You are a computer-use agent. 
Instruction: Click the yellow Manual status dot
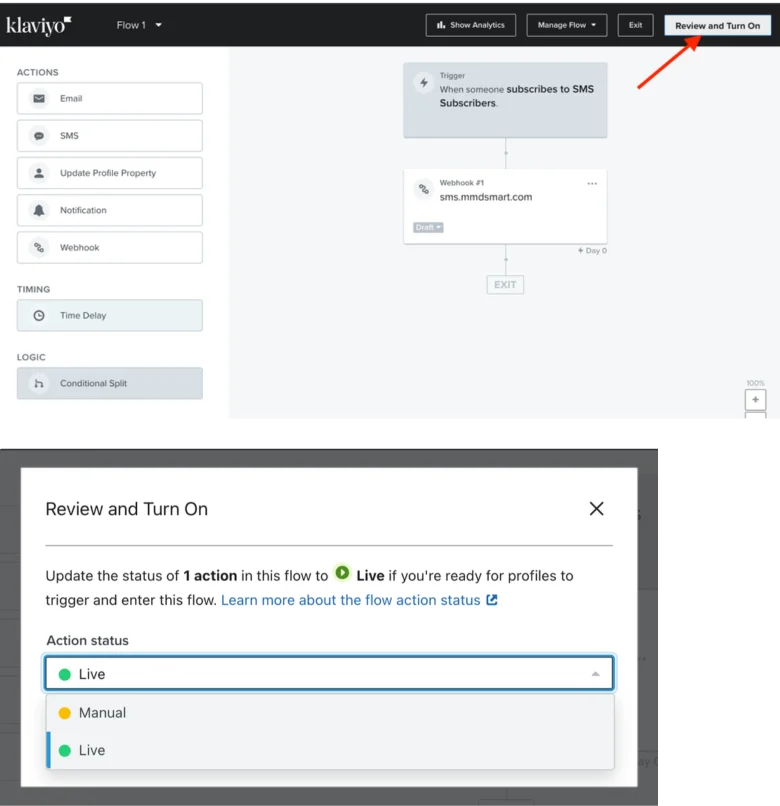click(65, 713)
